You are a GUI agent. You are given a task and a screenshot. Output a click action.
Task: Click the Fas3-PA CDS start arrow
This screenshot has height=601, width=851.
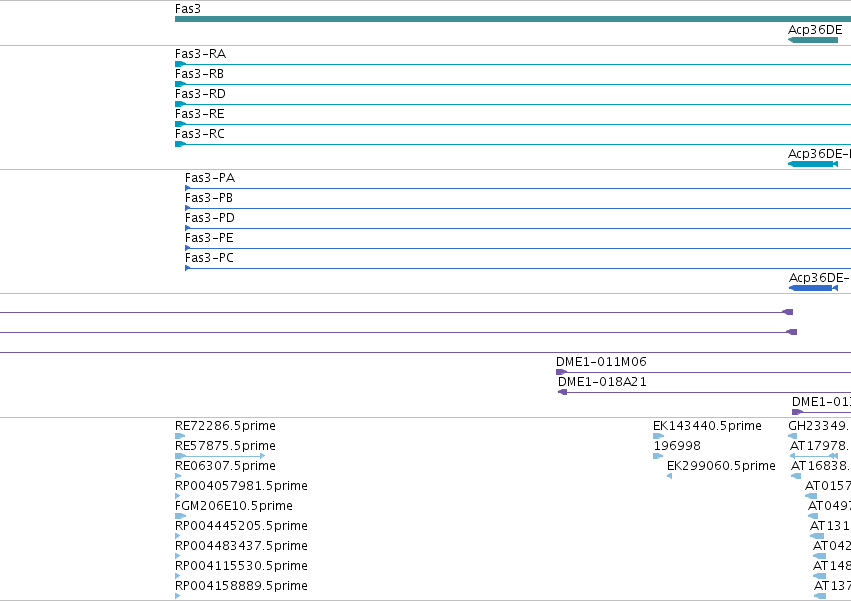point(188,188)
